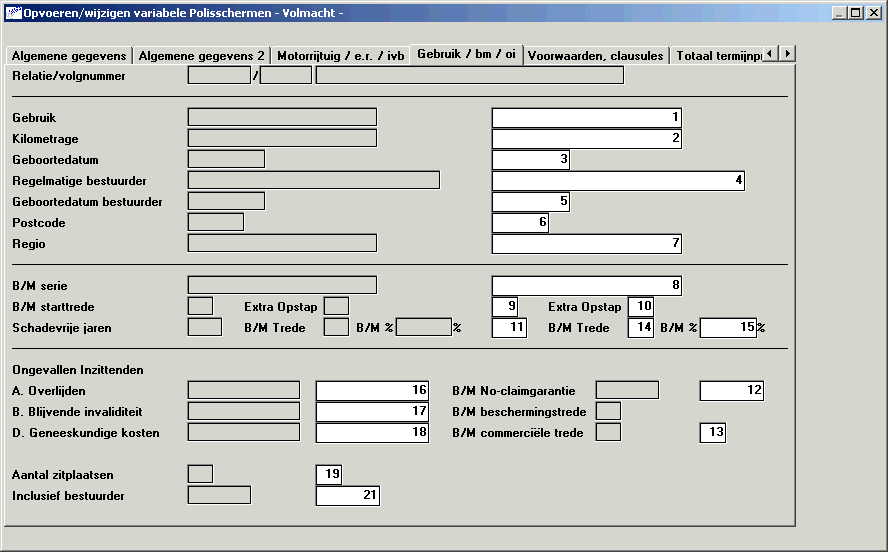Click the Geboortedatum field numbered 3

531,160
